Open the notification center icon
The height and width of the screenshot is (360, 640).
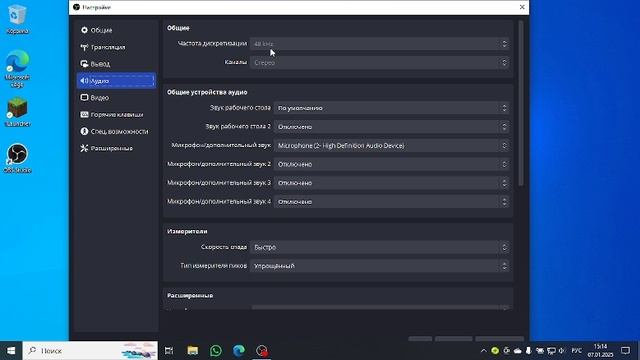(x=625, y=351)
